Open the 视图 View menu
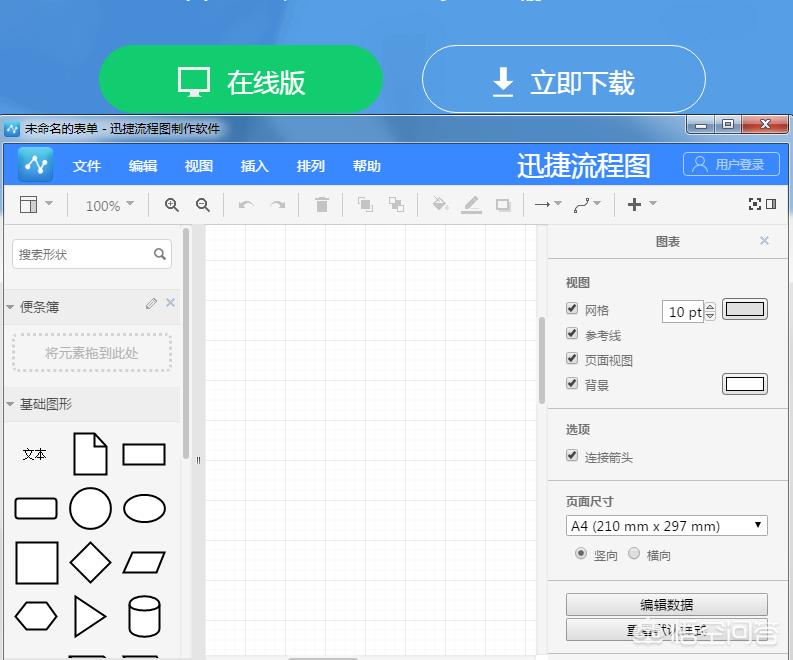This screenshot has height=660, width=793. (x=199, y=166)
